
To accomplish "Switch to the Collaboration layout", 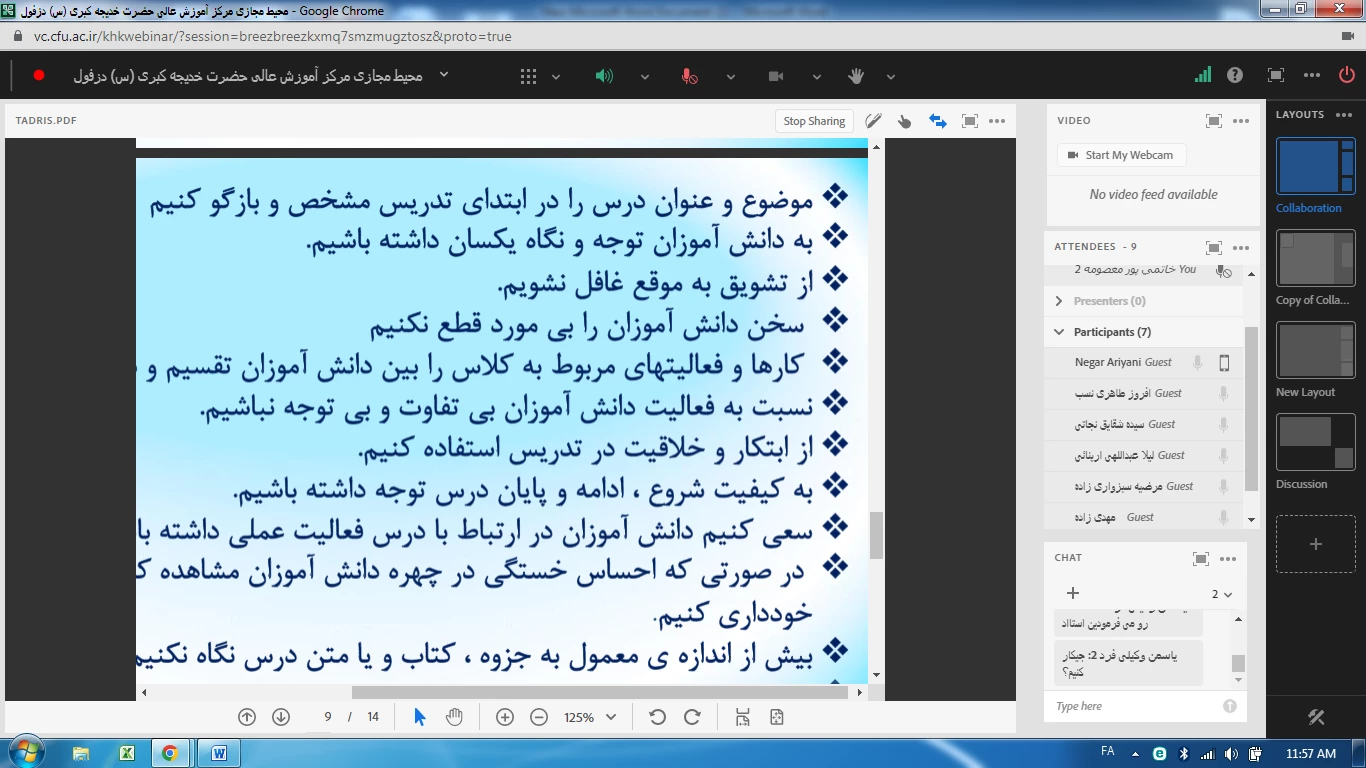I will coord(1315,166).
